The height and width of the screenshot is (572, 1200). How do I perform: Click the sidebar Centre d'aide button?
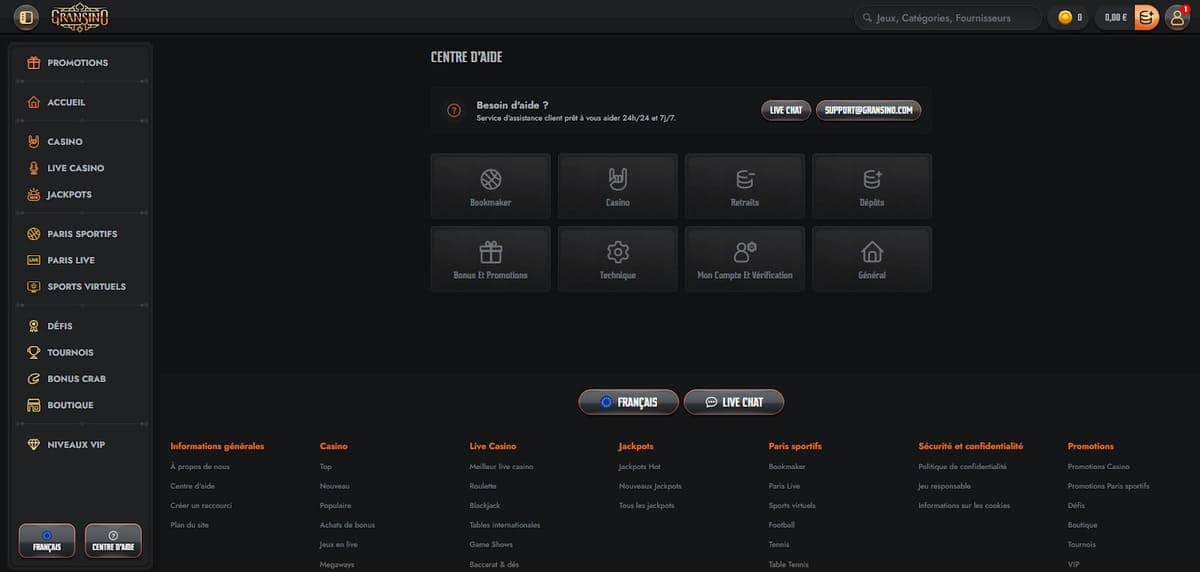click(x=113, y=540)
